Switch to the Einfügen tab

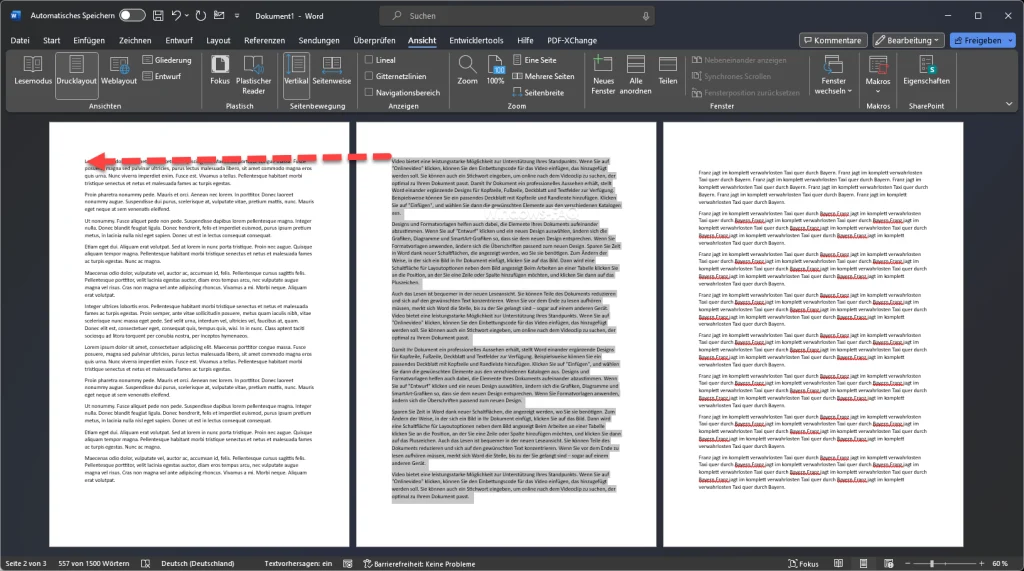pos(89,41)
